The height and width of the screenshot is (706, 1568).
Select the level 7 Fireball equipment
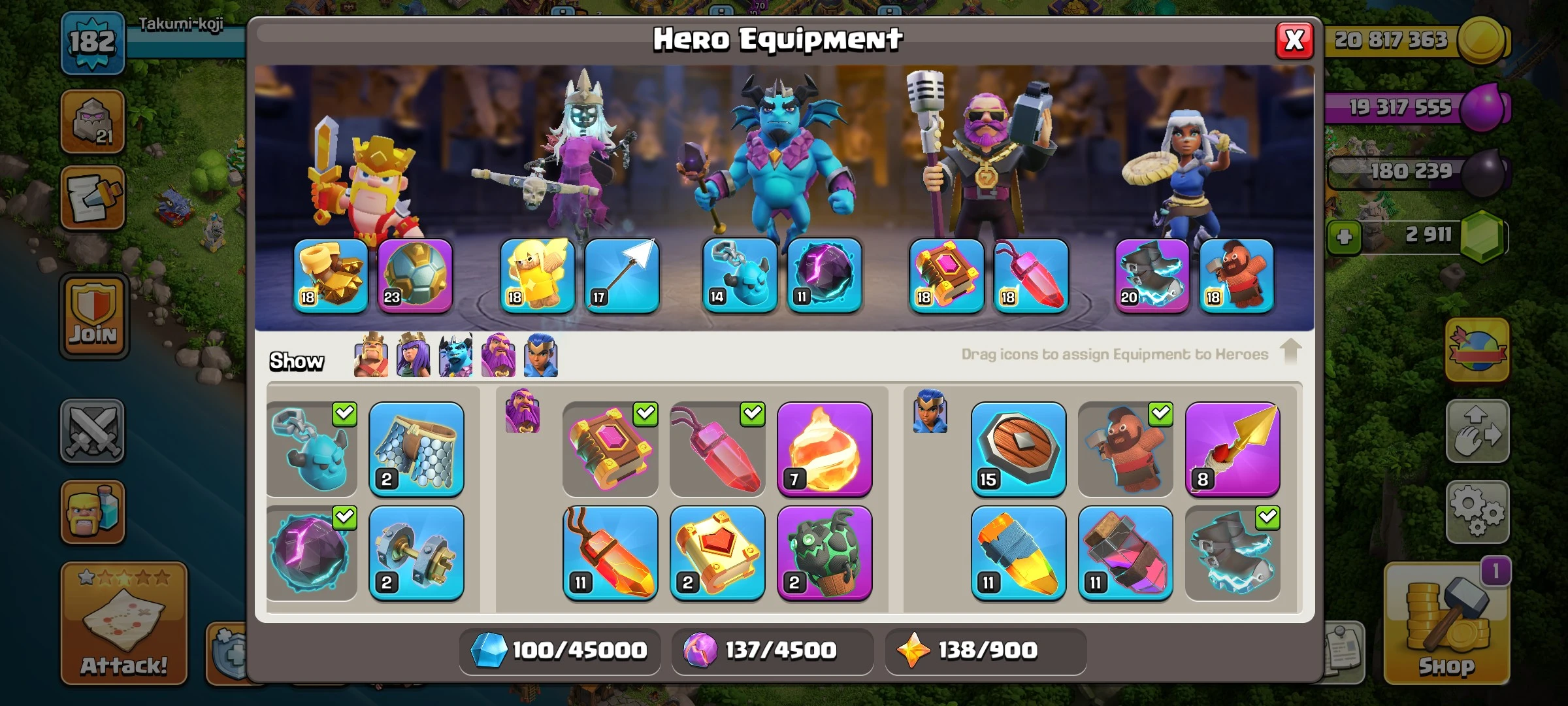pyautogui.click(x=825, y=449)
